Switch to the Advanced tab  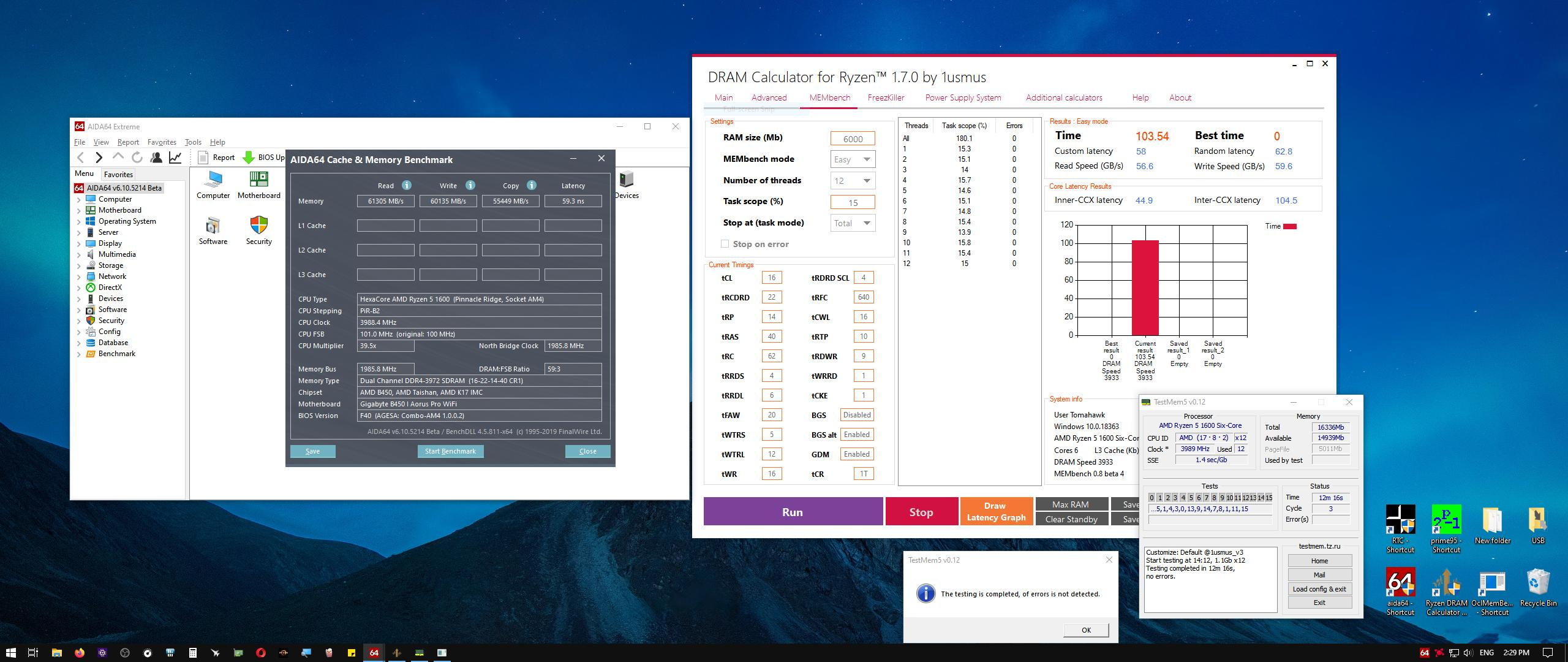(769, 97)
